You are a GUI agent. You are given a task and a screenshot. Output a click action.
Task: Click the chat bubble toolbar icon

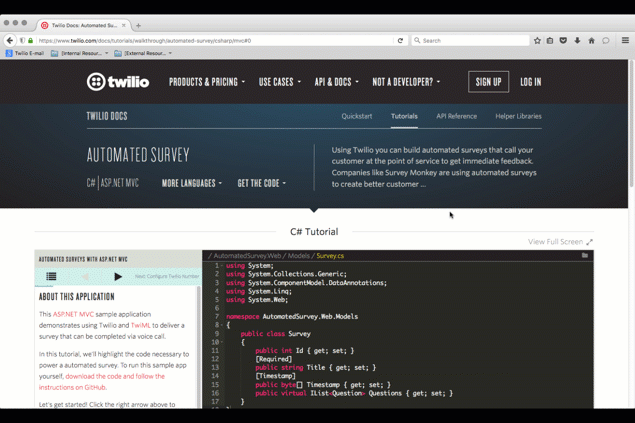pos(605,40)
